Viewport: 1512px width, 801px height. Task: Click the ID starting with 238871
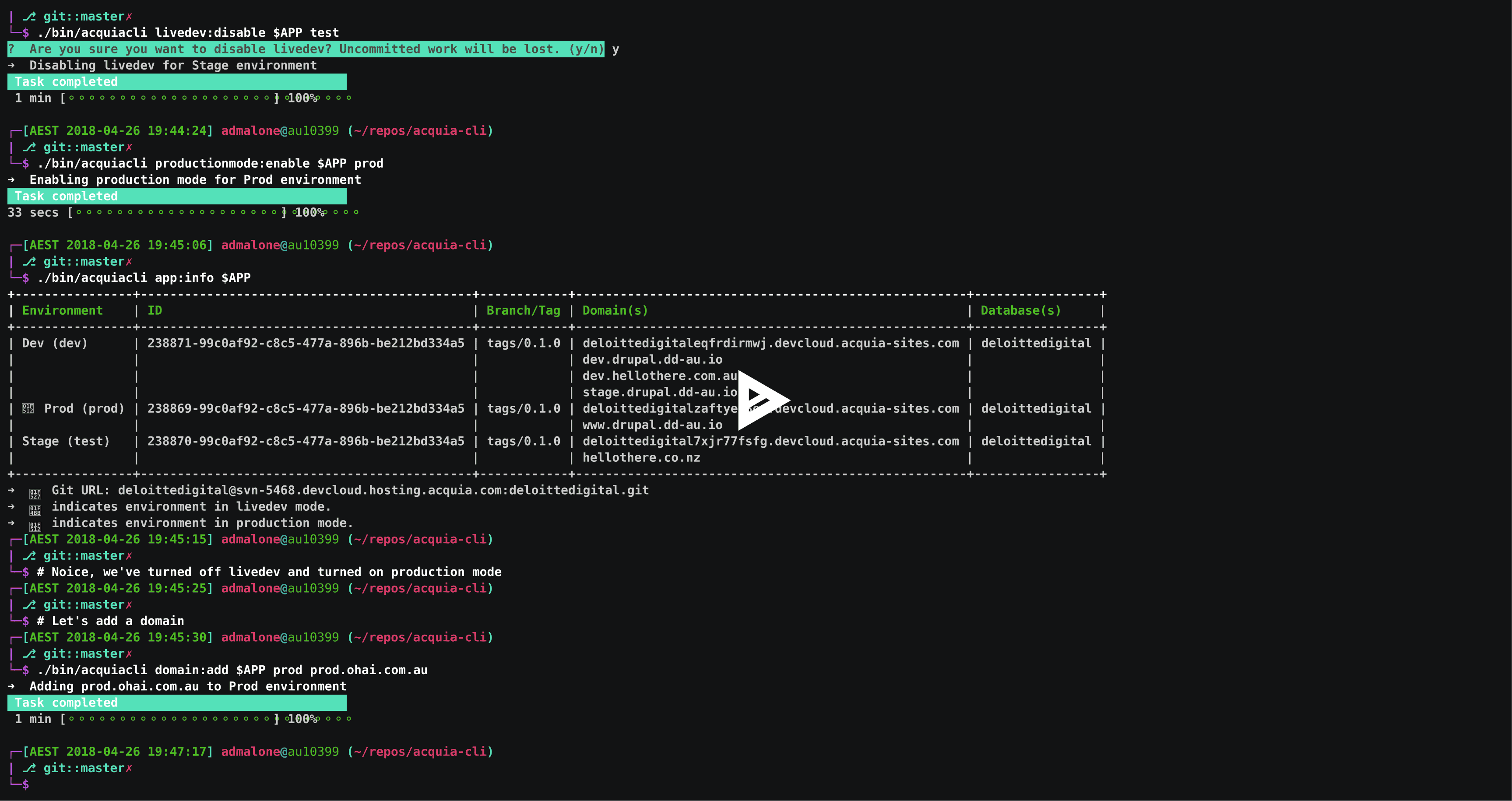[306, 343]
